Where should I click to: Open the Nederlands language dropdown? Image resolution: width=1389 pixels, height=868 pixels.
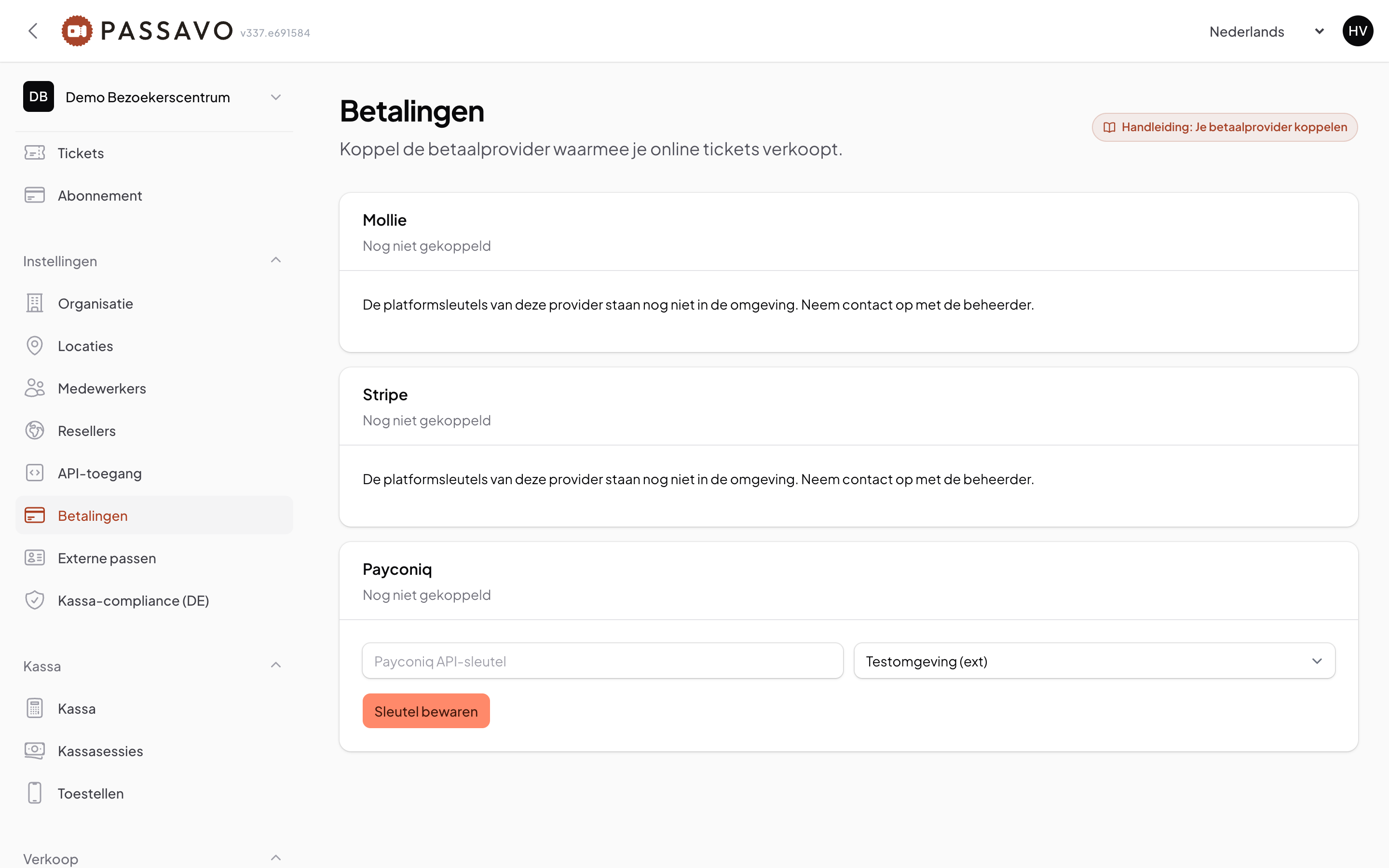coord(1267,31)
